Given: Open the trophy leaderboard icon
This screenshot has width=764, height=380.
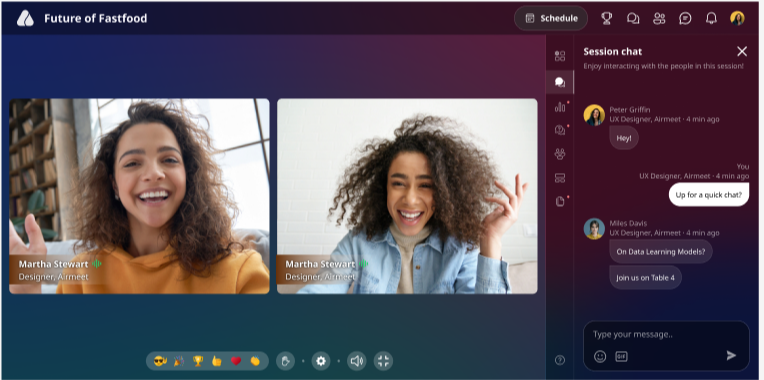Looking at the screenshot, I should coord(607,19).
